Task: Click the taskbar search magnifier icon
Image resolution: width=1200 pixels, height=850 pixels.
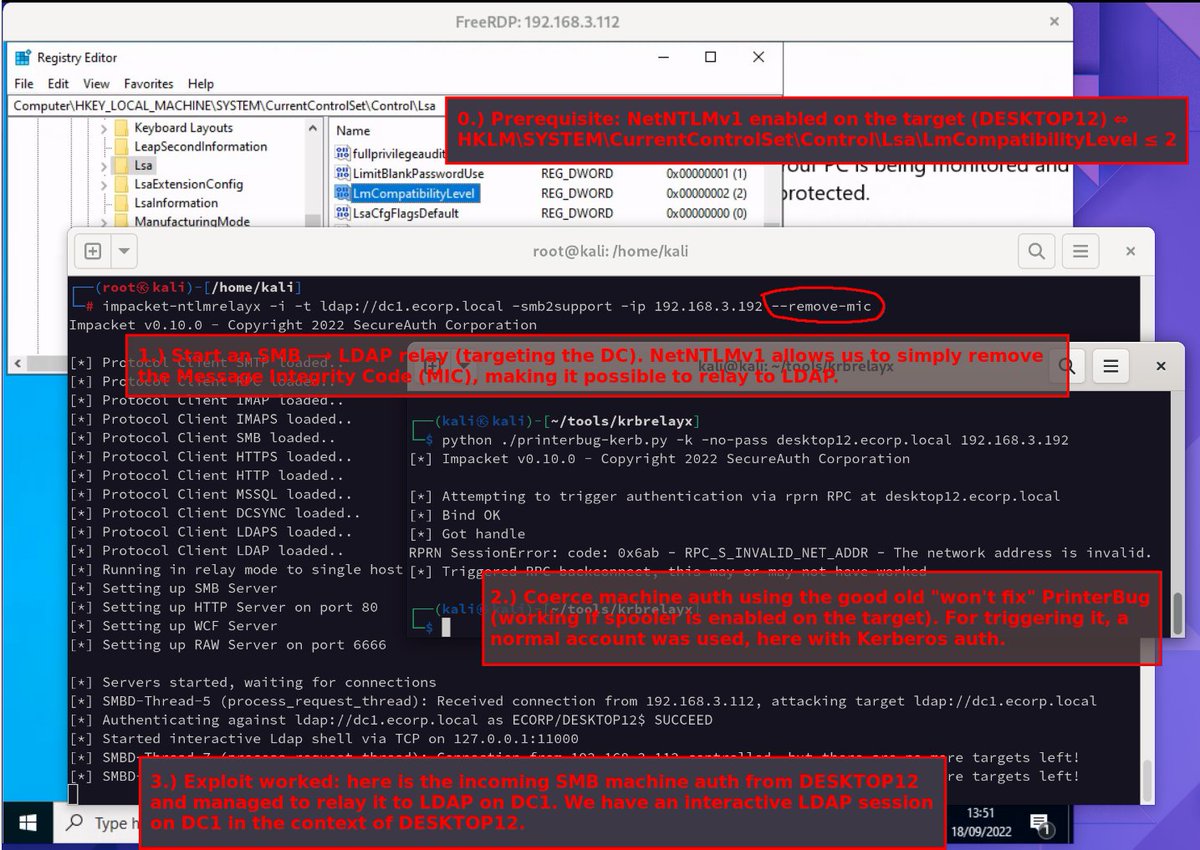Action: click(74, 823)
